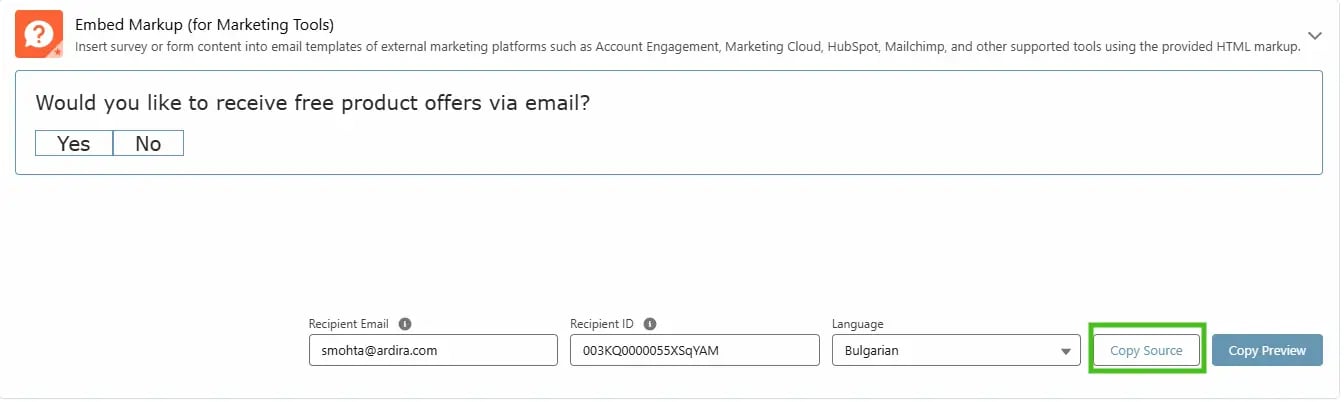1344x402 pixels.
Task: Answer No to the survey question
Action: (148, 143)
